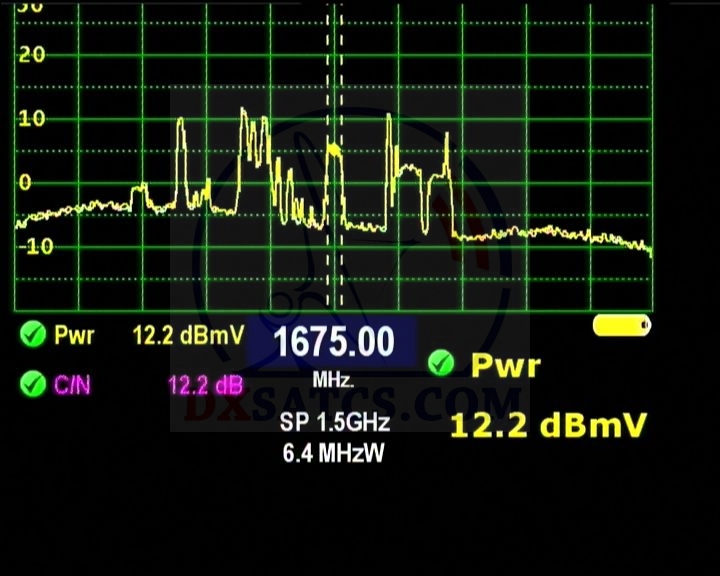Click the green check icon beside small Pwr

(33, 335)
